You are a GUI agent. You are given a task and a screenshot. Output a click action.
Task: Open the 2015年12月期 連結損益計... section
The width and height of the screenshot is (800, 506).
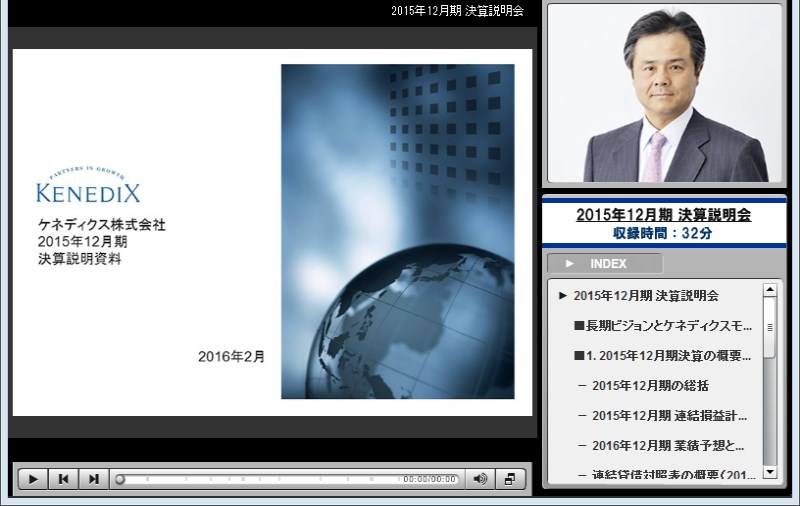(669, 416)
